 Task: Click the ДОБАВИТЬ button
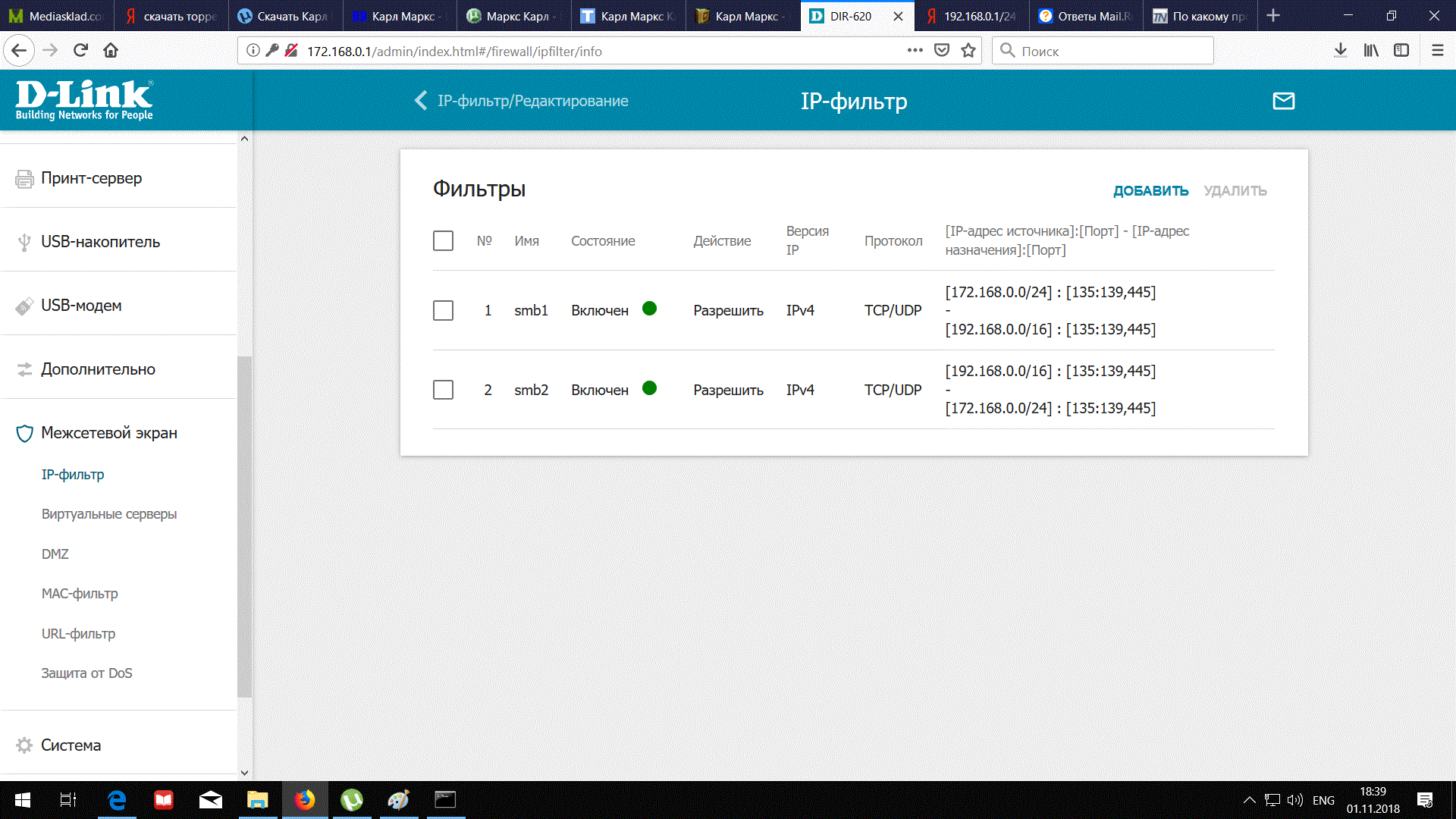(1150, 191)
